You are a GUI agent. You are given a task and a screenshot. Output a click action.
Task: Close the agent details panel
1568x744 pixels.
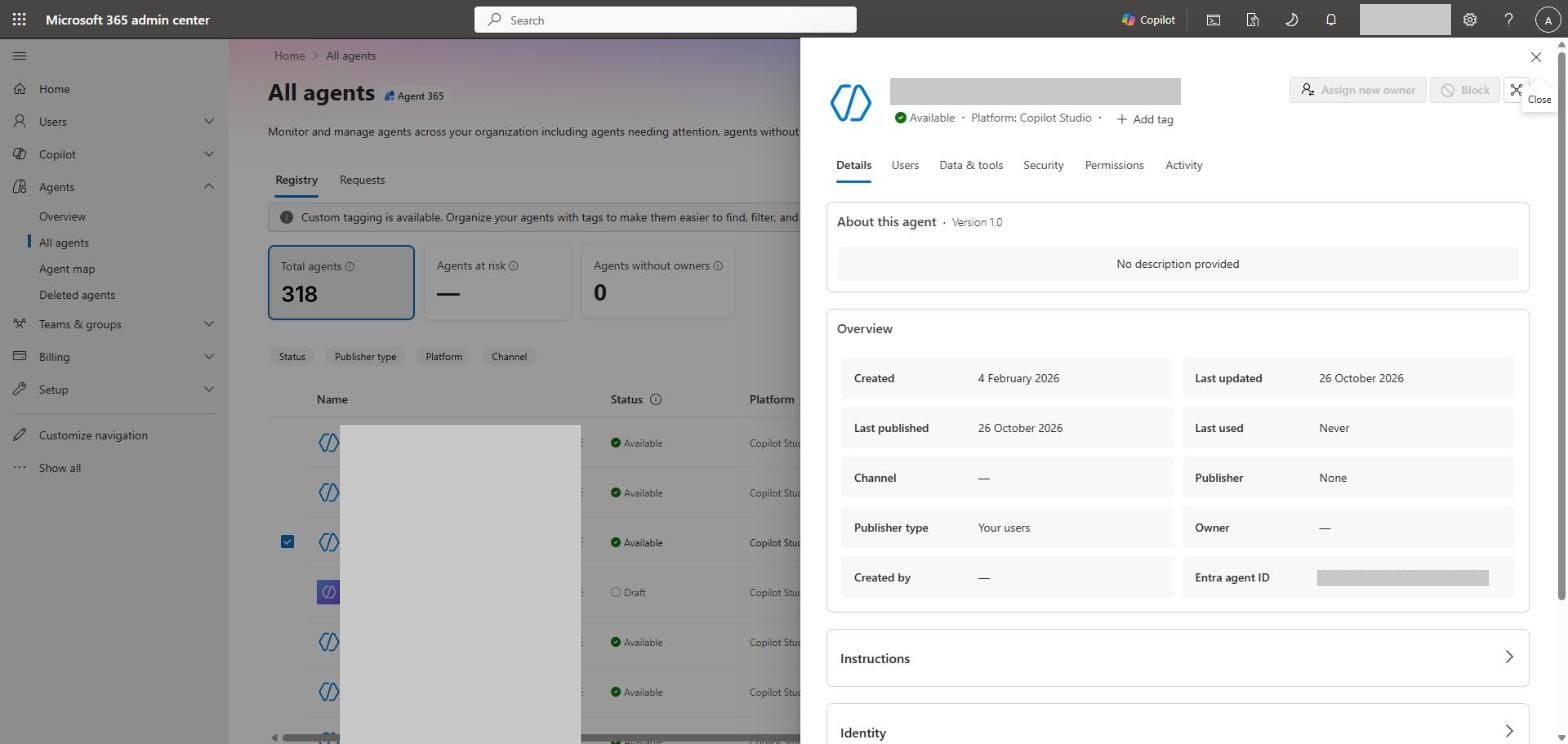pos(1536,57)
